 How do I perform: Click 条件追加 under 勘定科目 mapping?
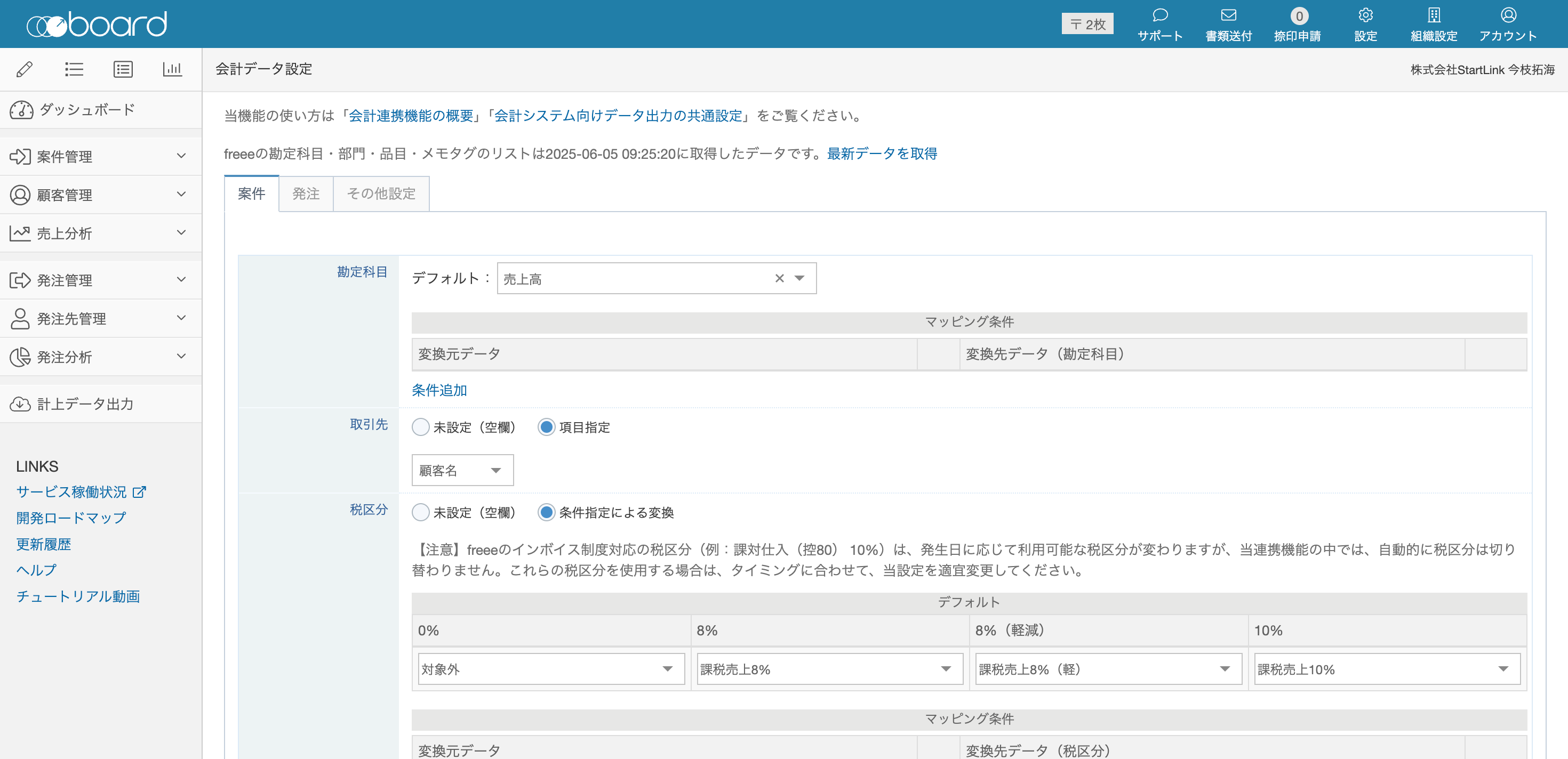(x=439, y=391)
